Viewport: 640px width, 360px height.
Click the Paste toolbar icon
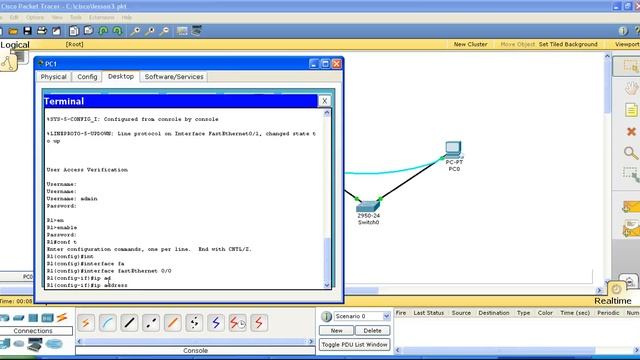[x=88, y=31]
